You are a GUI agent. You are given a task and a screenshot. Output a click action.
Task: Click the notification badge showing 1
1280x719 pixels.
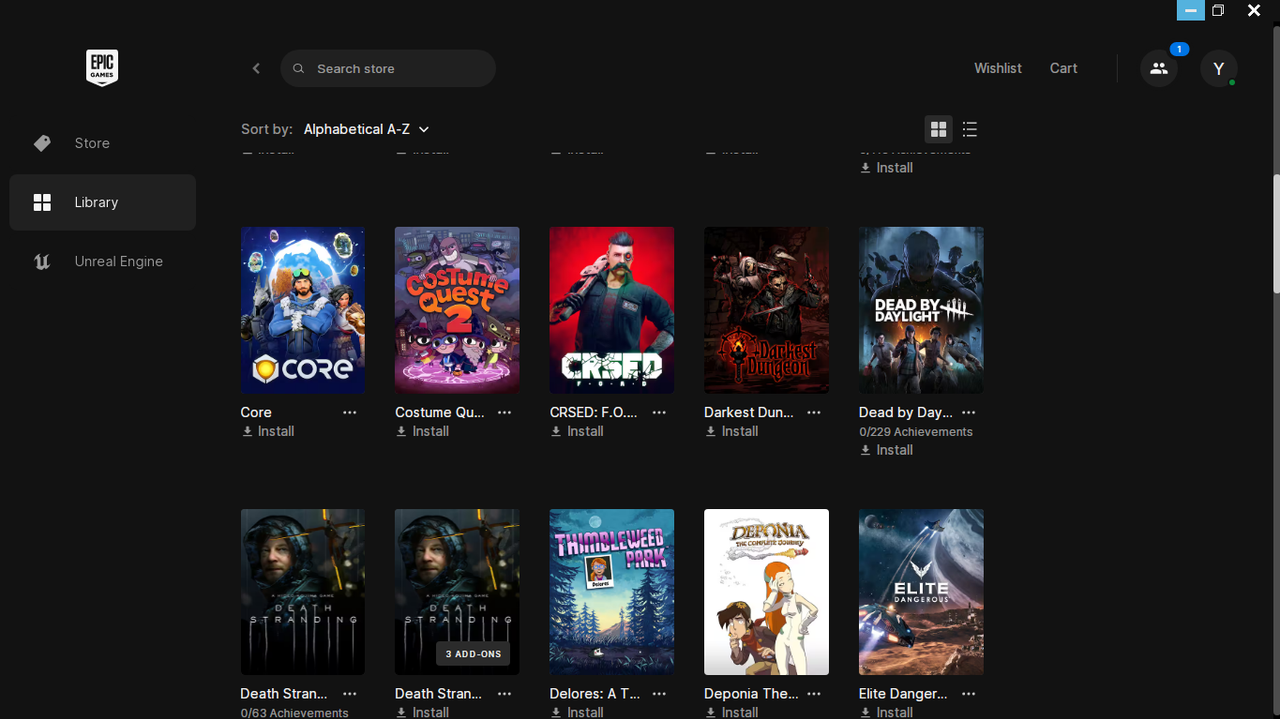pyautogui.click(x=1179, y=49)
